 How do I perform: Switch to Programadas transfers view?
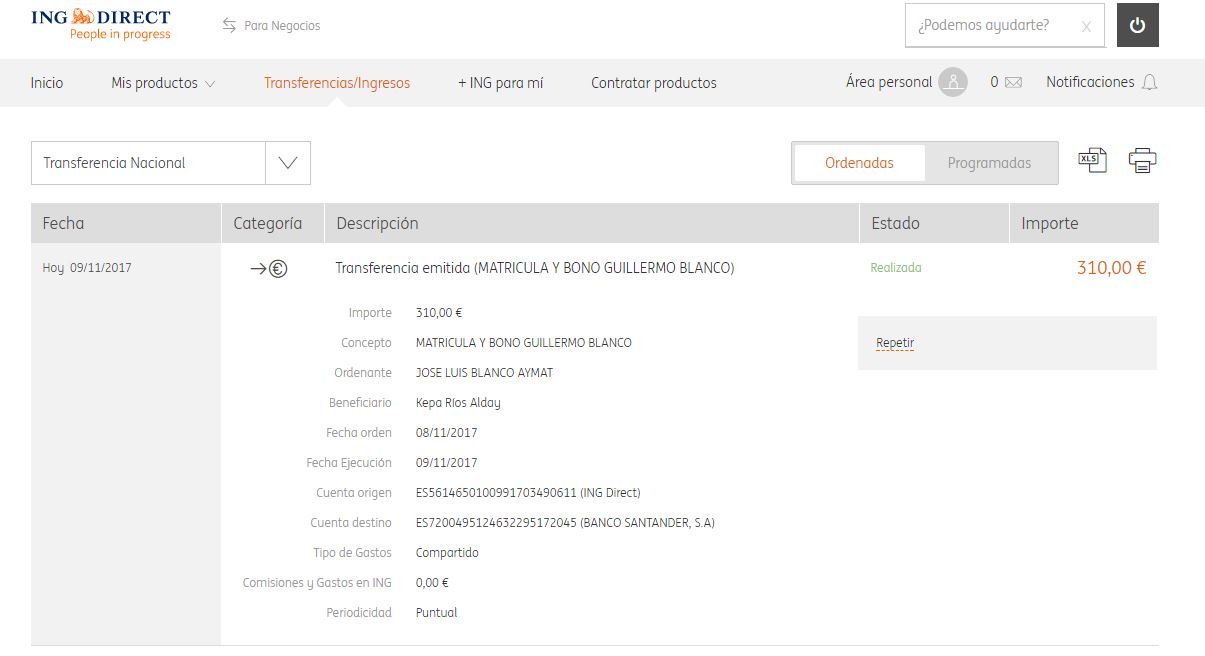pos(989,163)
